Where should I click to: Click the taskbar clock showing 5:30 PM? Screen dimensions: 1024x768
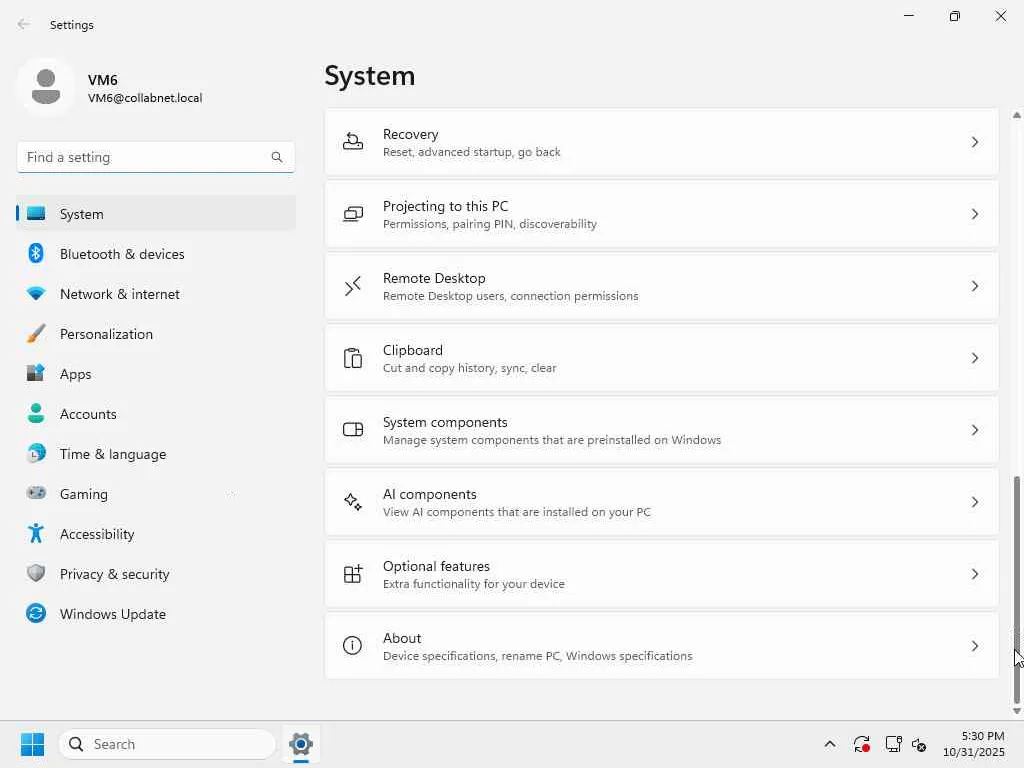(x=974, y=744)
